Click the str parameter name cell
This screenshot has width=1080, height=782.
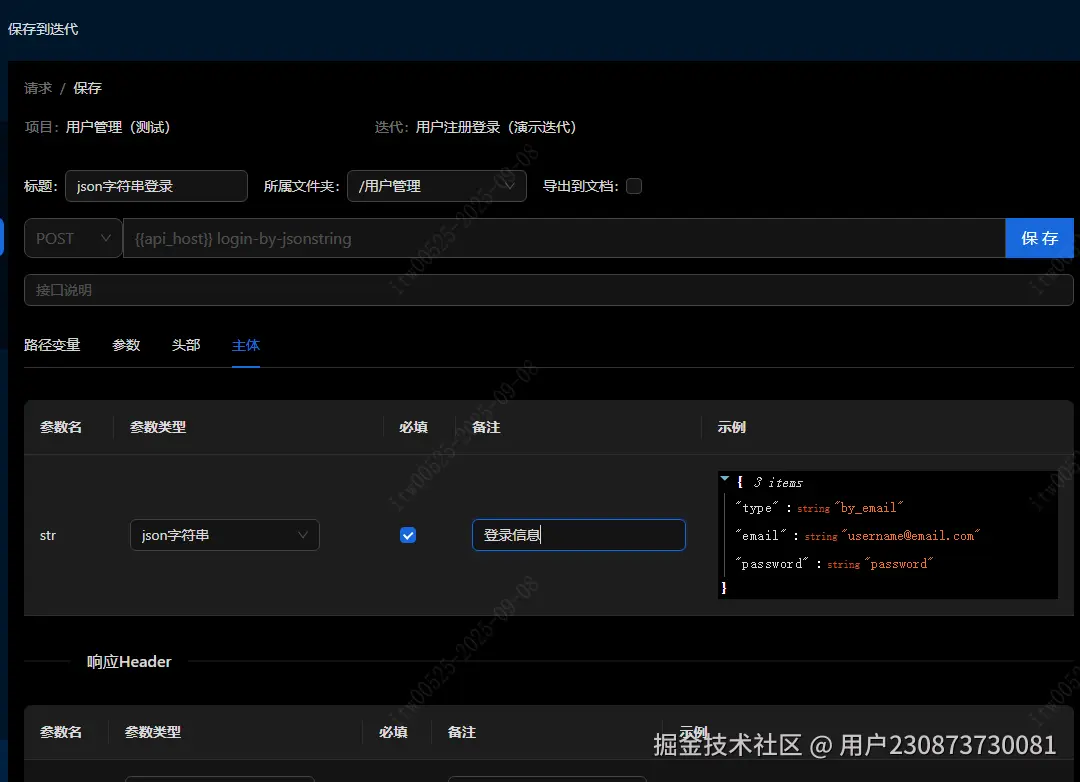48,535
